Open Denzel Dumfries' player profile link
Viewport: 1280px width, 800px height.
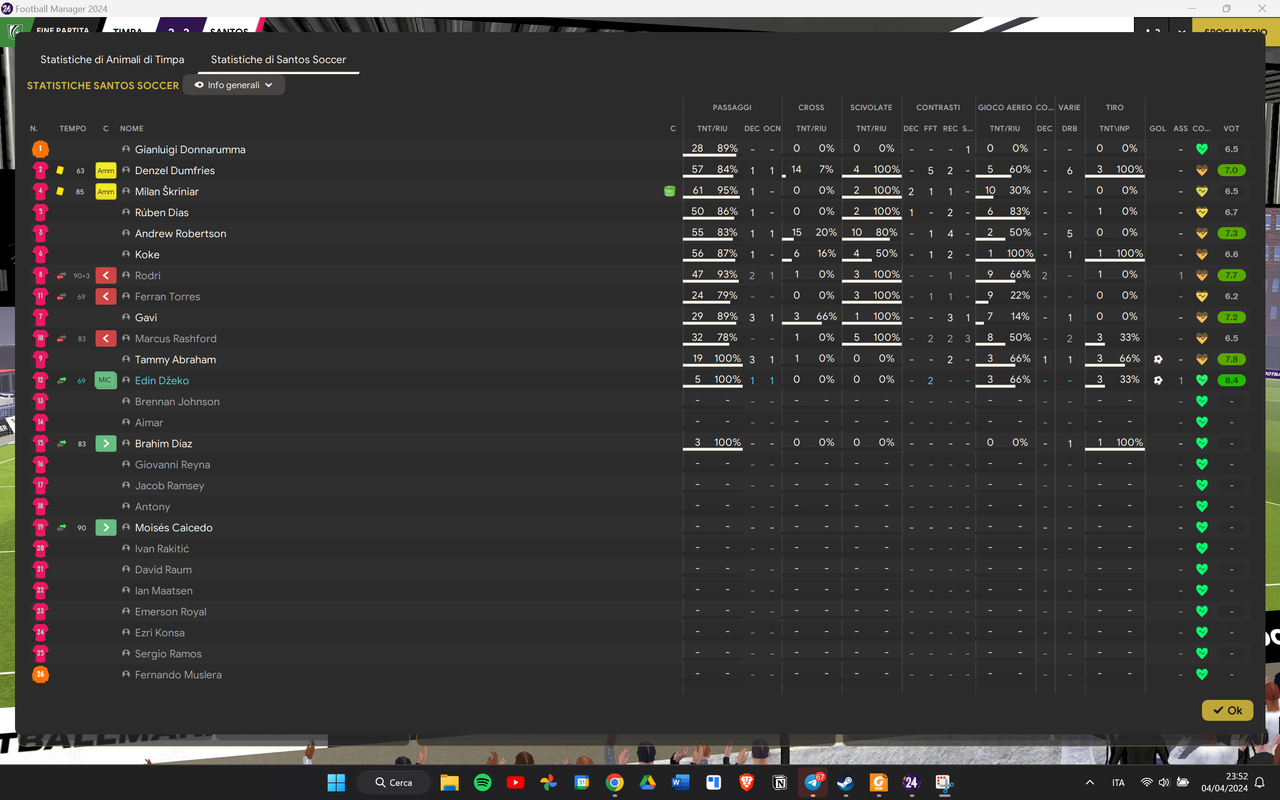click(x=175, y=170)
